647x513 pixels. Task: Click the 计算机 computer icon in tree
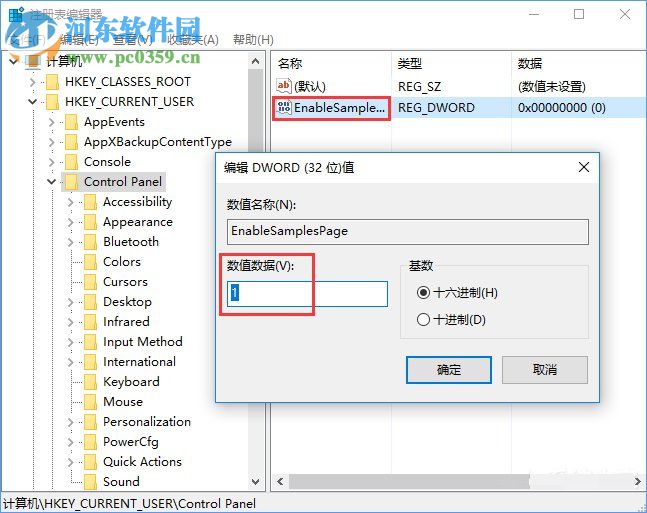(33, 61)
